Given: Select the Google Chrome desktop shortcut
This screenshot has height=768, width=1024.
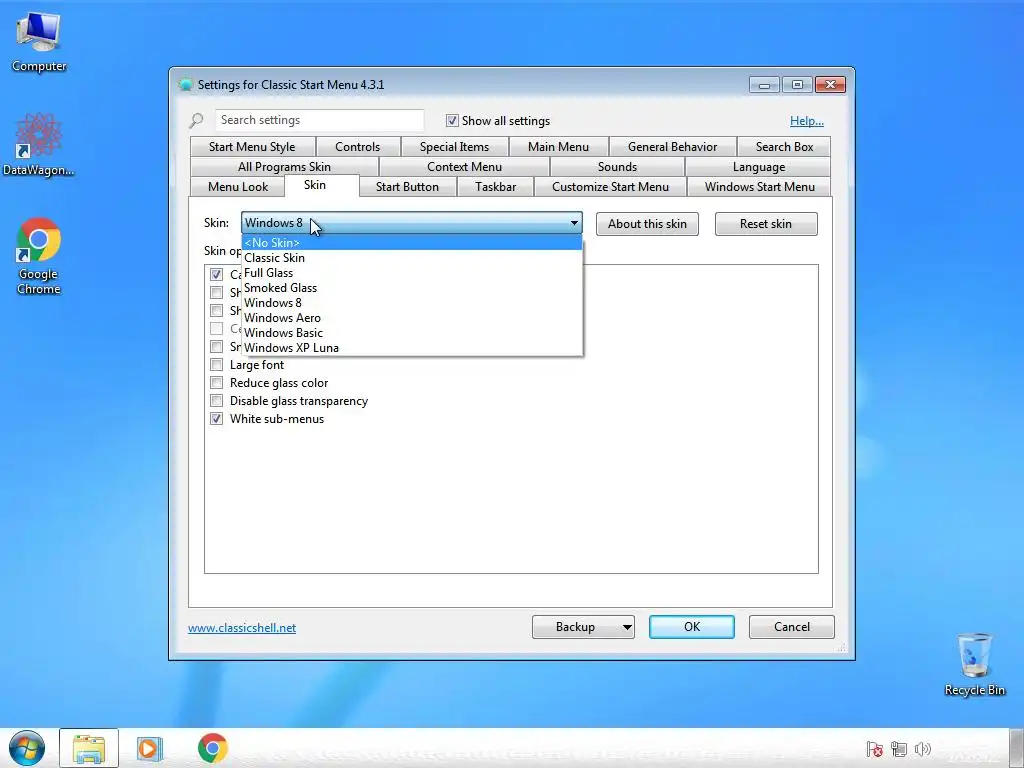Looking at the screenshot, I should (x=39, y=256).
